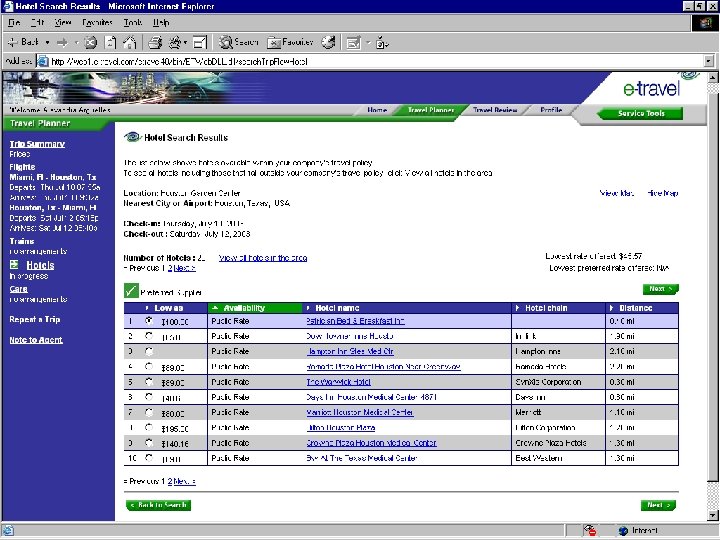The width and height of the screenshot is (720, 540).
Task: Select the radio button for Marriott Houston Medical Center
Action: point(149,412)
